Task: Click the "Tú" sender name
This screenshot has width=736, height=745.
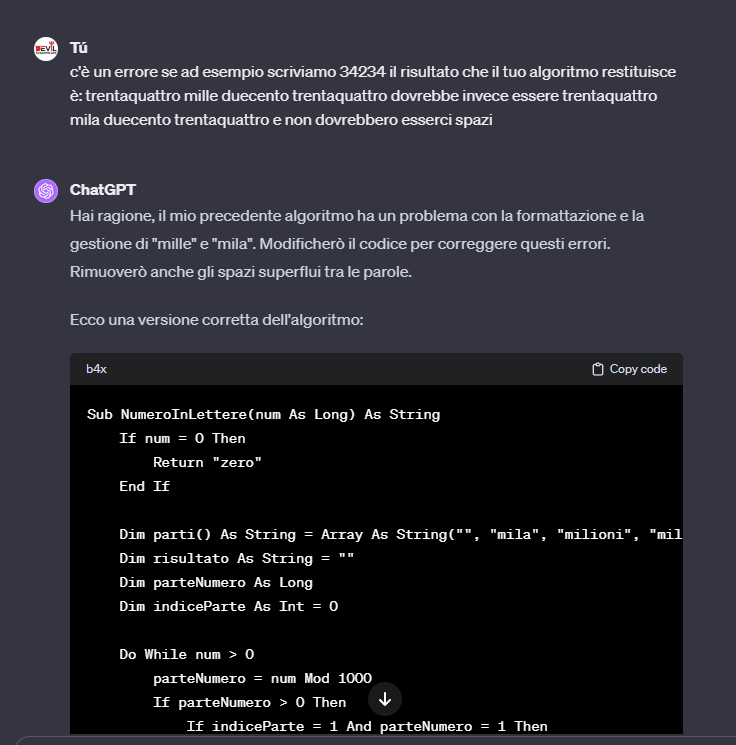Action: point(79,48)
